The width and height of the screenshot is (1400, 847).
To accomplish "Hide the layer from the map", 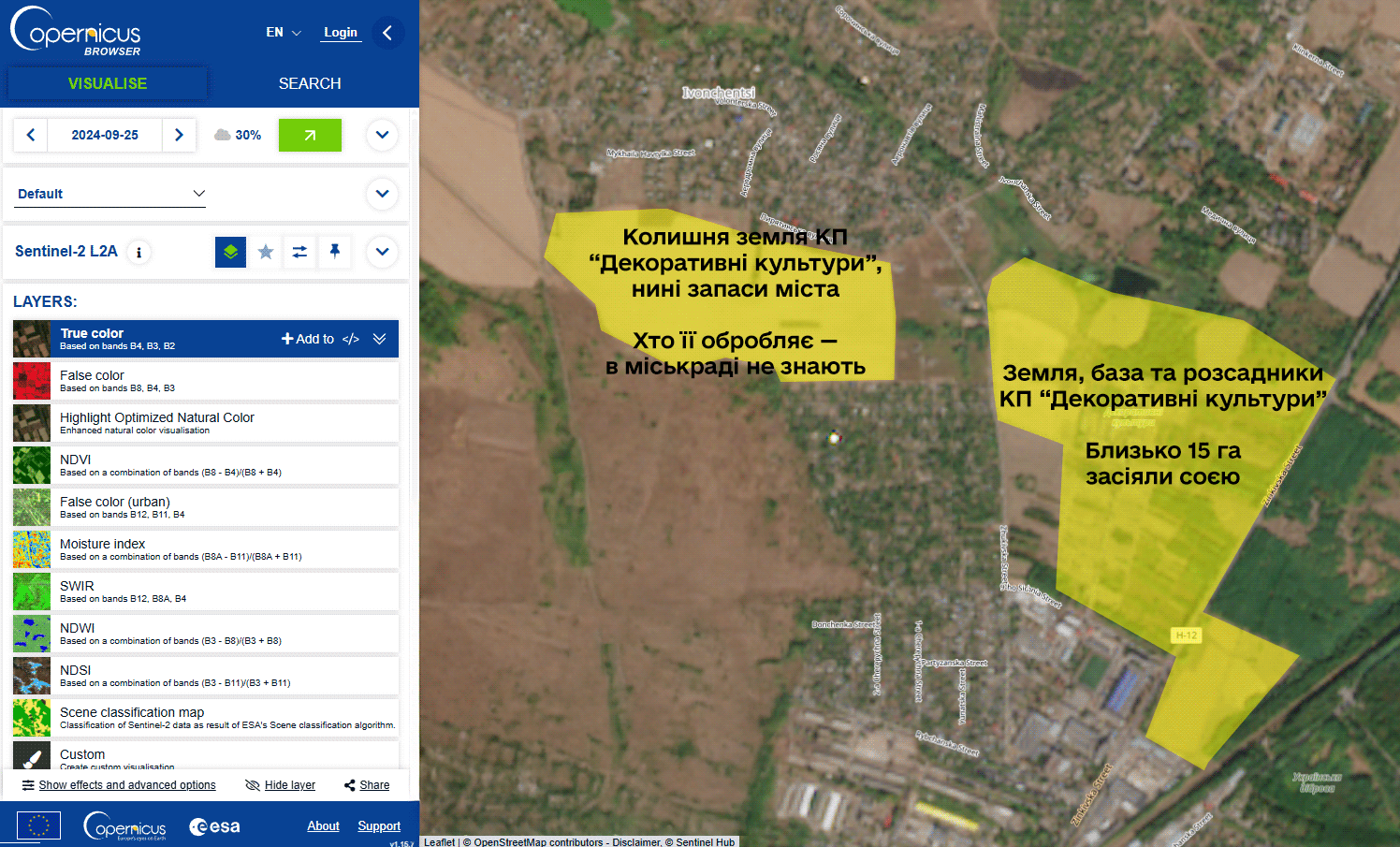I will click(x=280, y=785).
